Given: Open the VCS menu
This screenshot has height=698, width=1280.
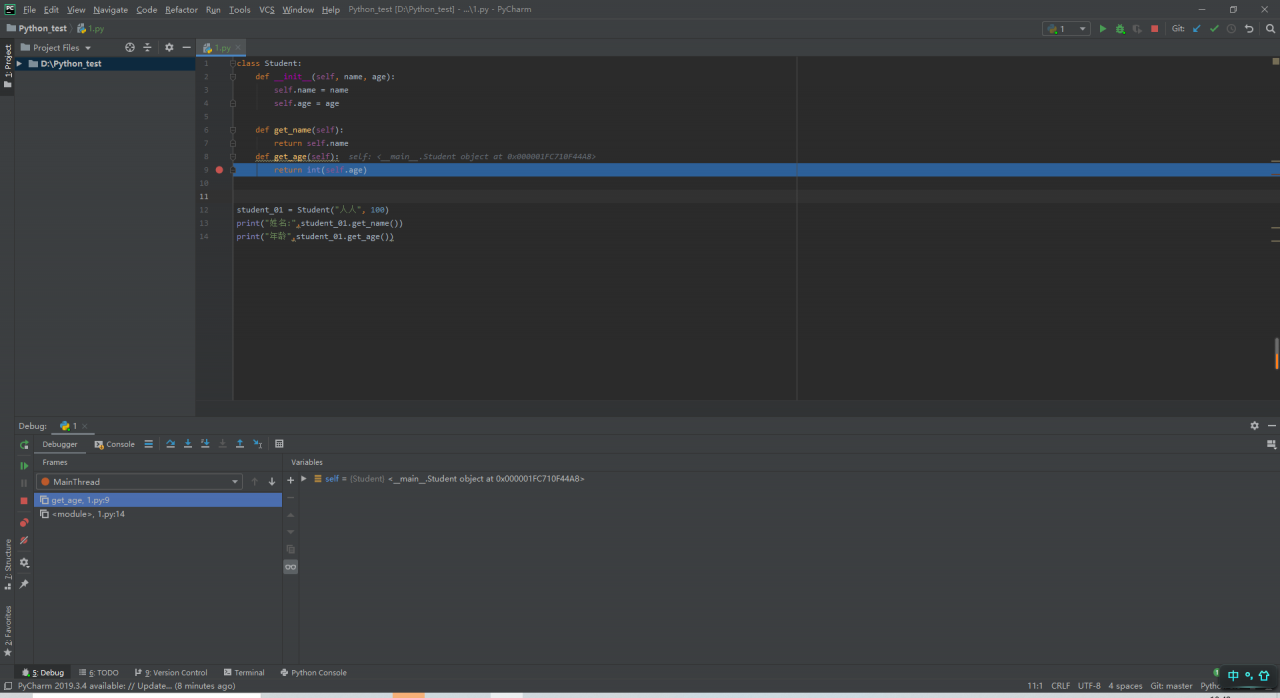Looking at the screenshot, I should pyautogui.click(x=267, y=9).
